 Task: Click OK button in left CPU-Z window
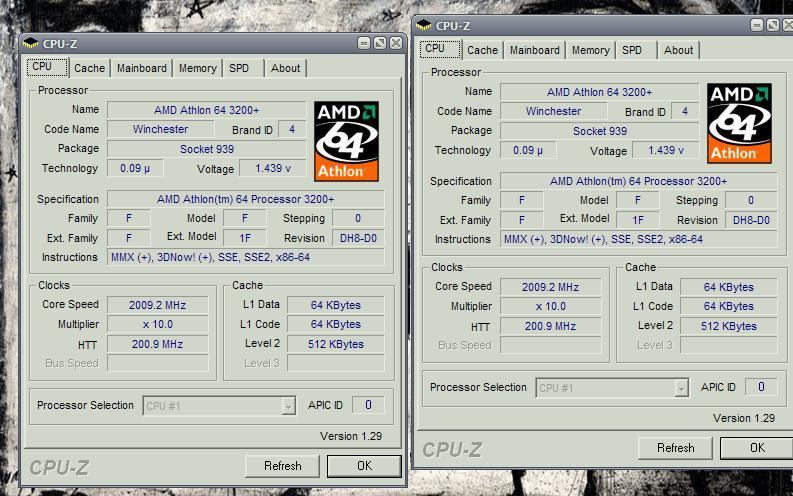point(364,466)
